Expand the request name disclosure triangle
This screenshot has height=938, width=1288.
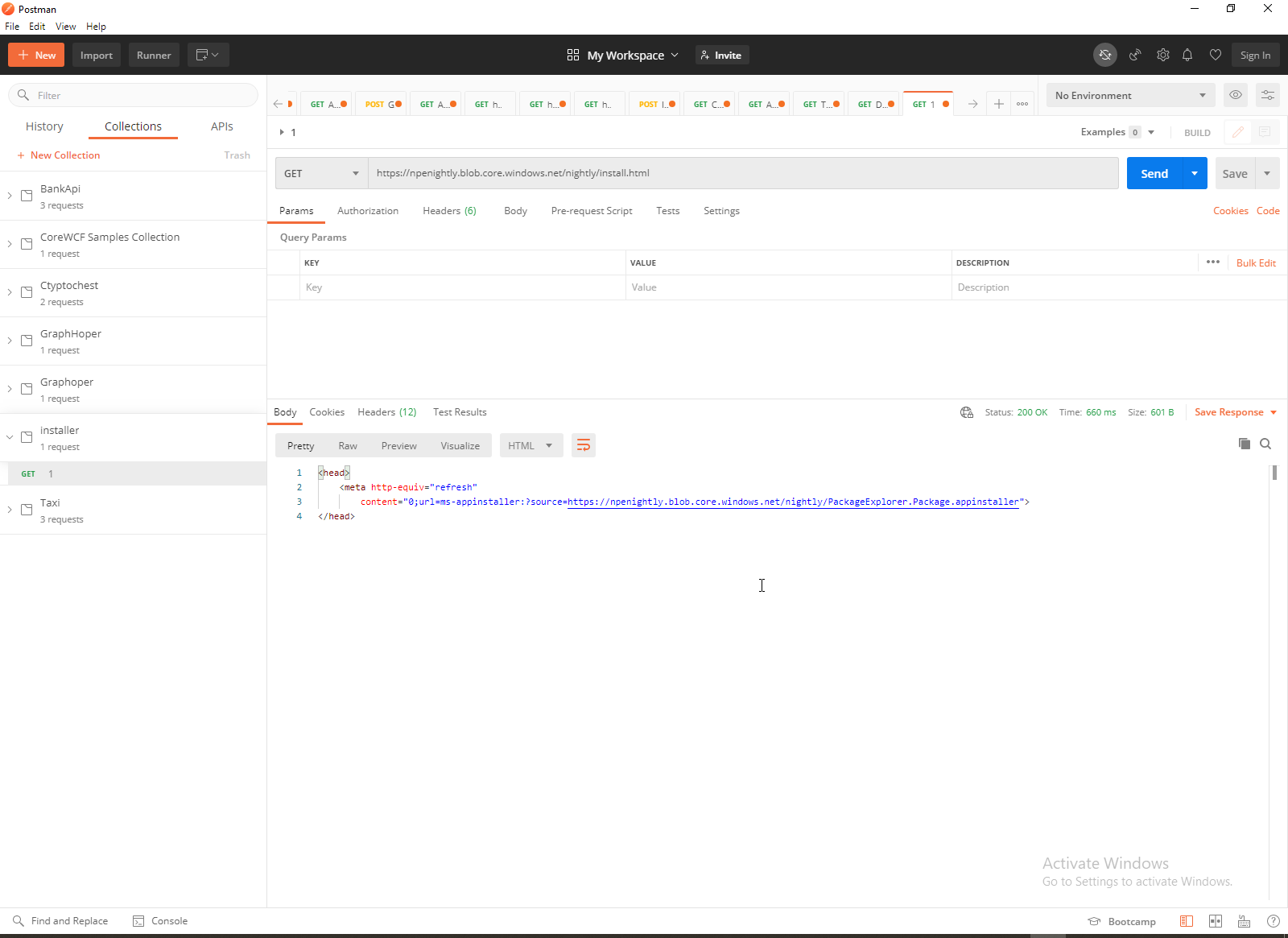(282, 132)
